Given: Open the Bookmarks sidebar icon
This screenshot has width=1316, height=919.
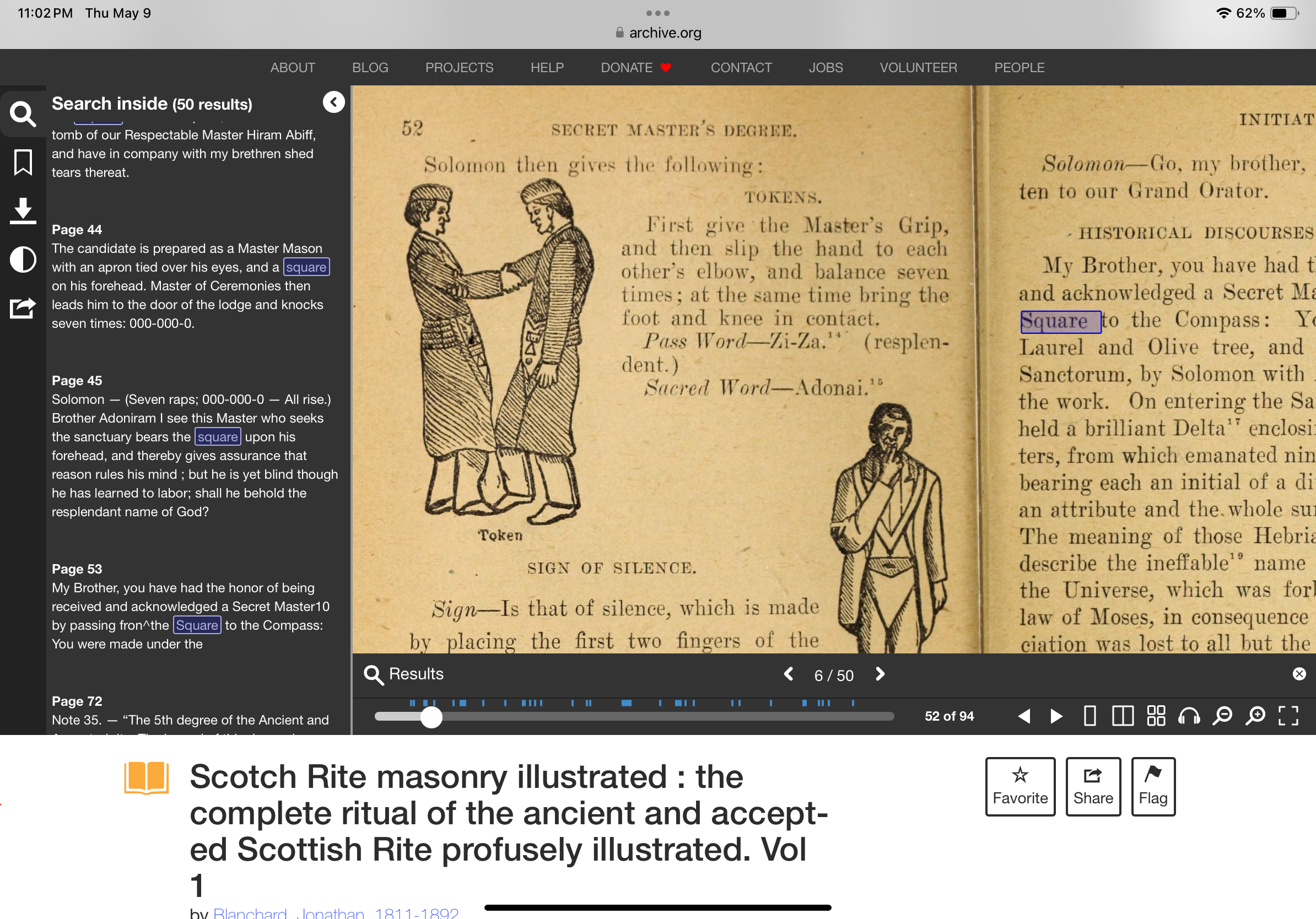Looking at the screenshot, I should click(23, 163).
